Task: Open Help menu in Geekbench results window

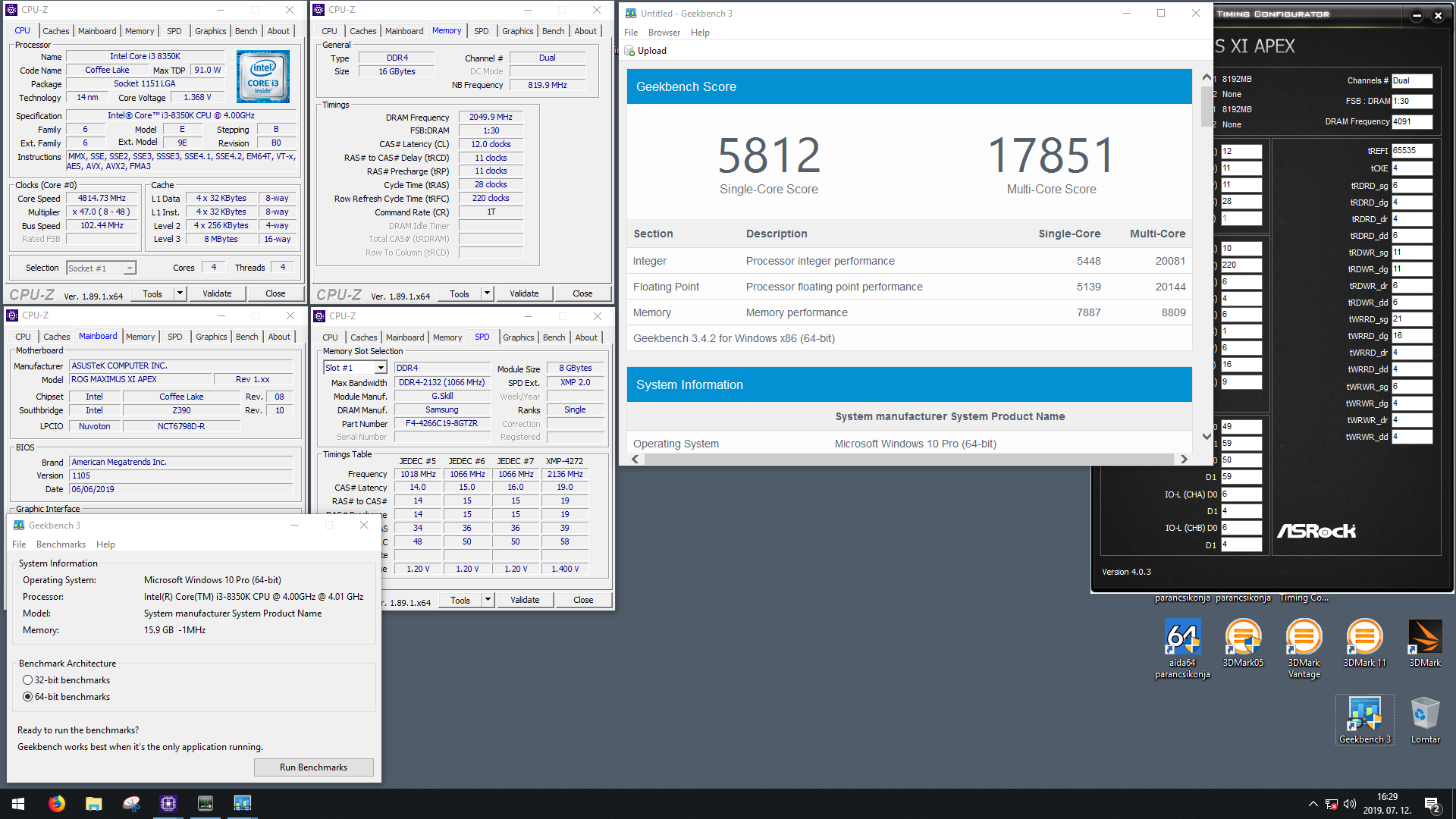Action: 700,33
